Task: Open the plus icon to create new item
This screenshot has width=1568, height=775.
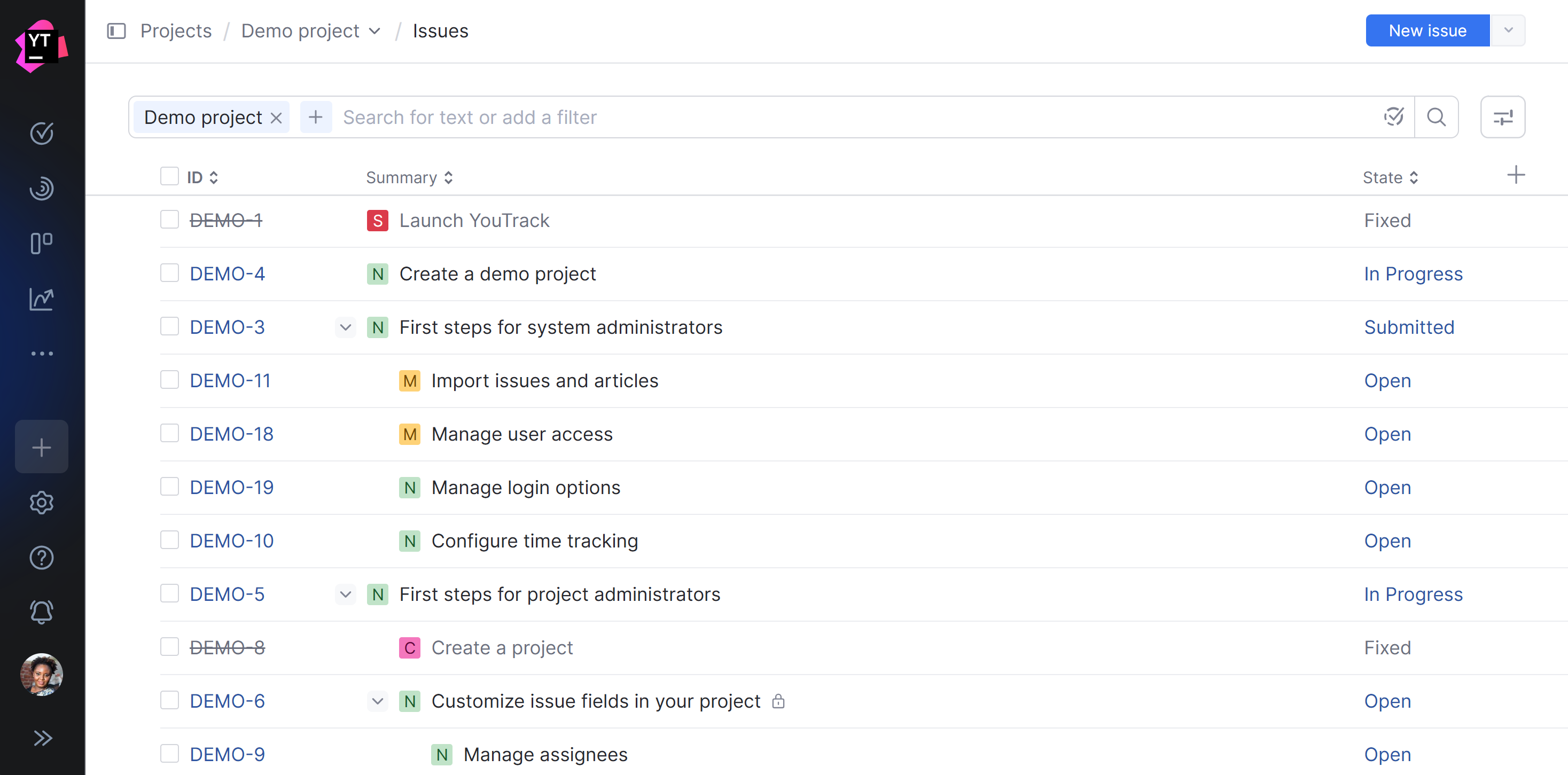Action: click(x=41, y=446)
